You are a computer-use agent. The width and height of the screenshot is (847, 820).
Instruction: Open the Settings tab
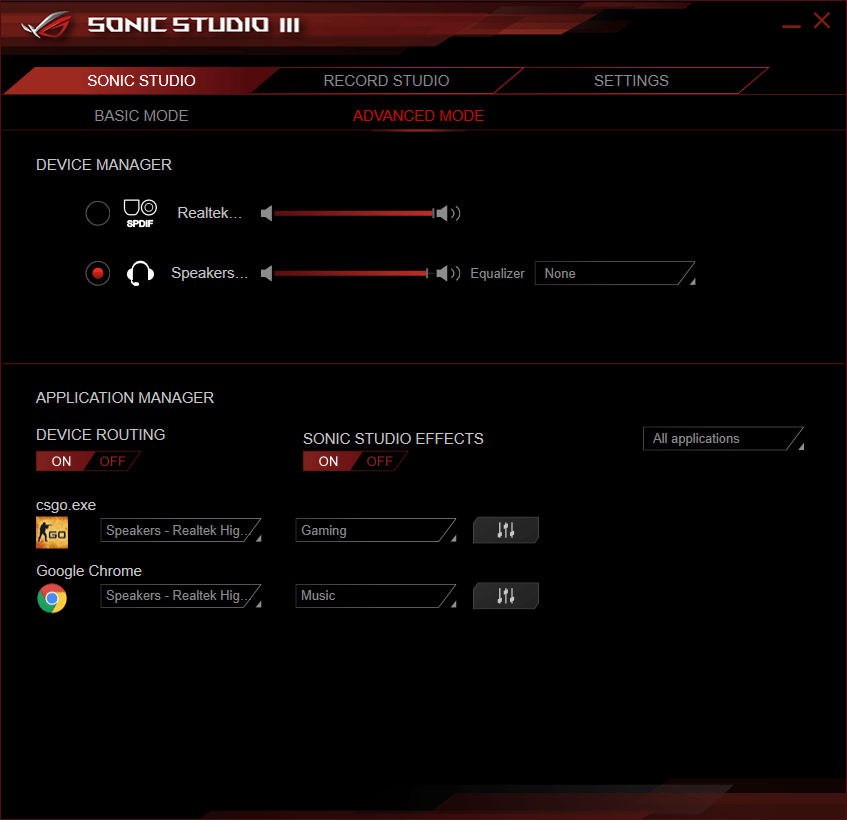(x=631, y=80)
